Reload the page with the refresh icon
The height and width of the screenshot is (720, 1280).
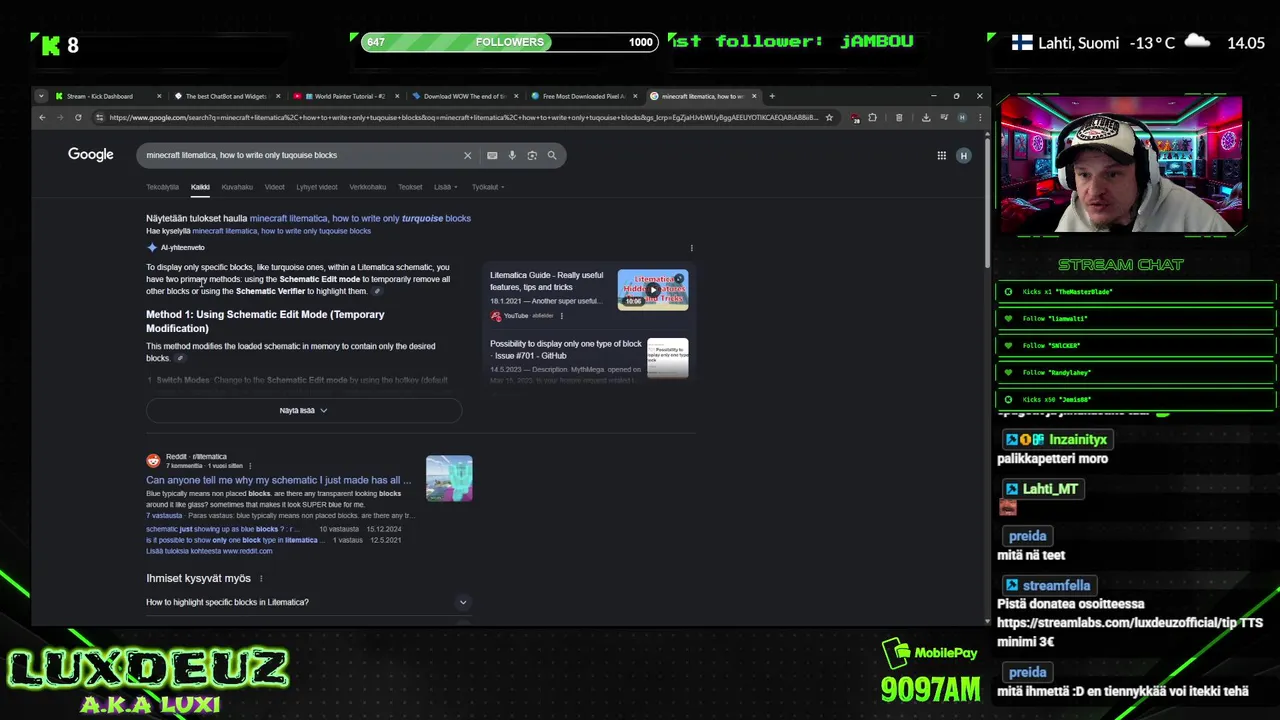tap(78, 117)
